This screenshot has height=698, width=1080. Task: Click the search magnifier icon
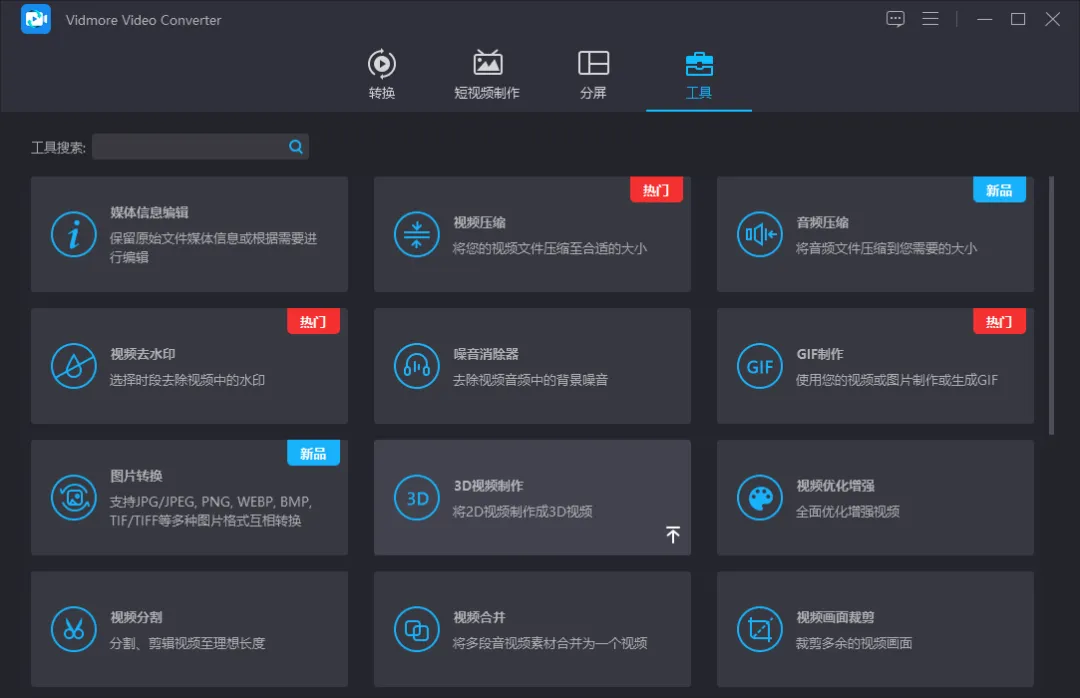click(x=295, y=146)
